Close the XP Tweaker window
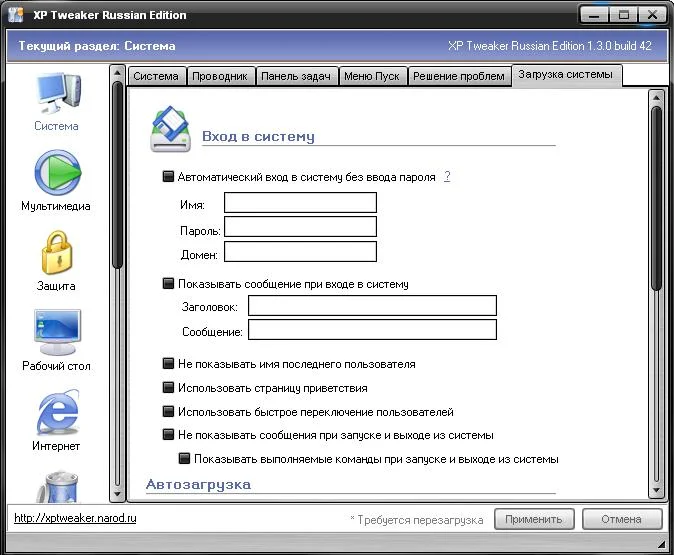The height and width of the screenshot is (555, 674). pos(653,15)
